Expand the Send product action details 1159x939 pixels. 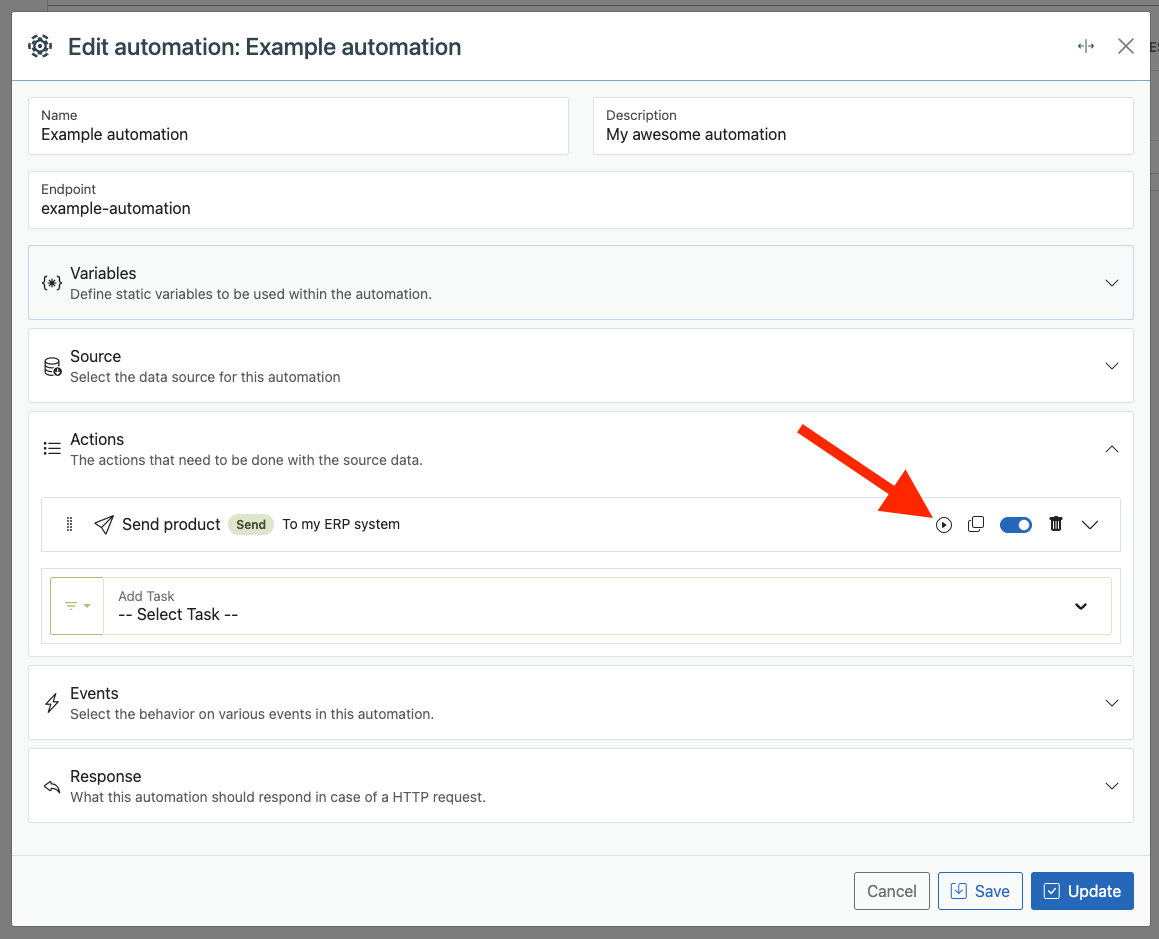(x=1090, y=525)
